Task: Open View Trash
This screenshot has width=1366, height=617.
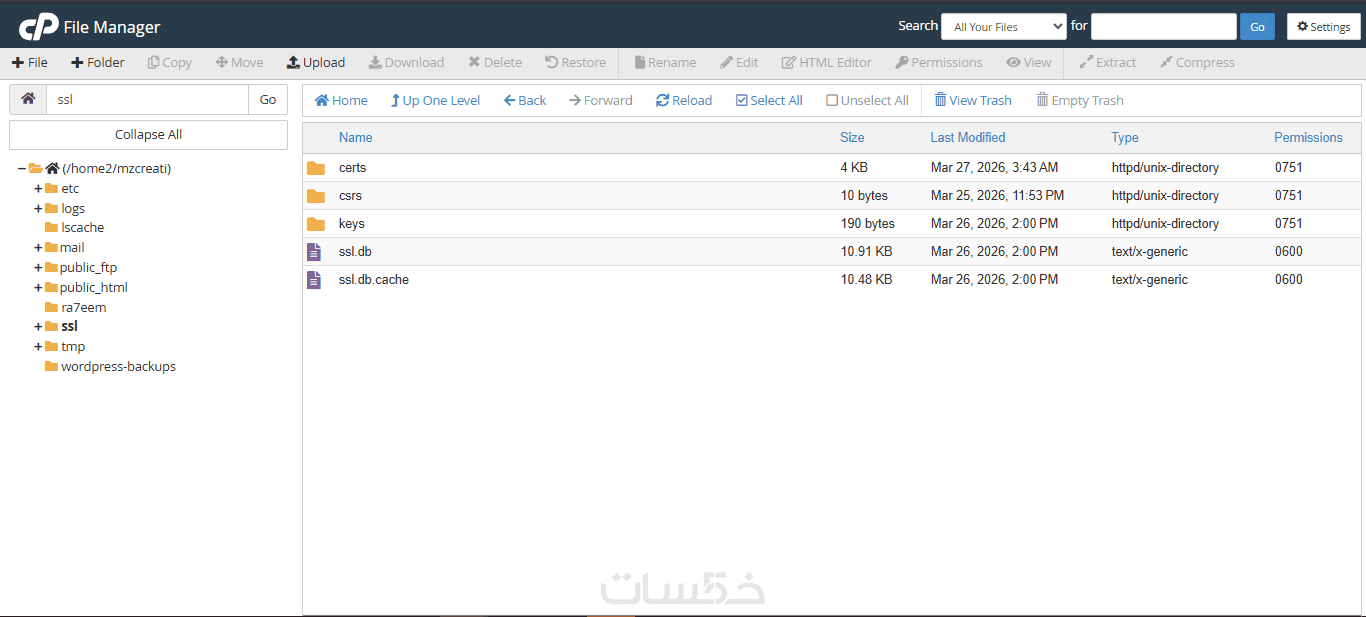Action: (973, 100)
